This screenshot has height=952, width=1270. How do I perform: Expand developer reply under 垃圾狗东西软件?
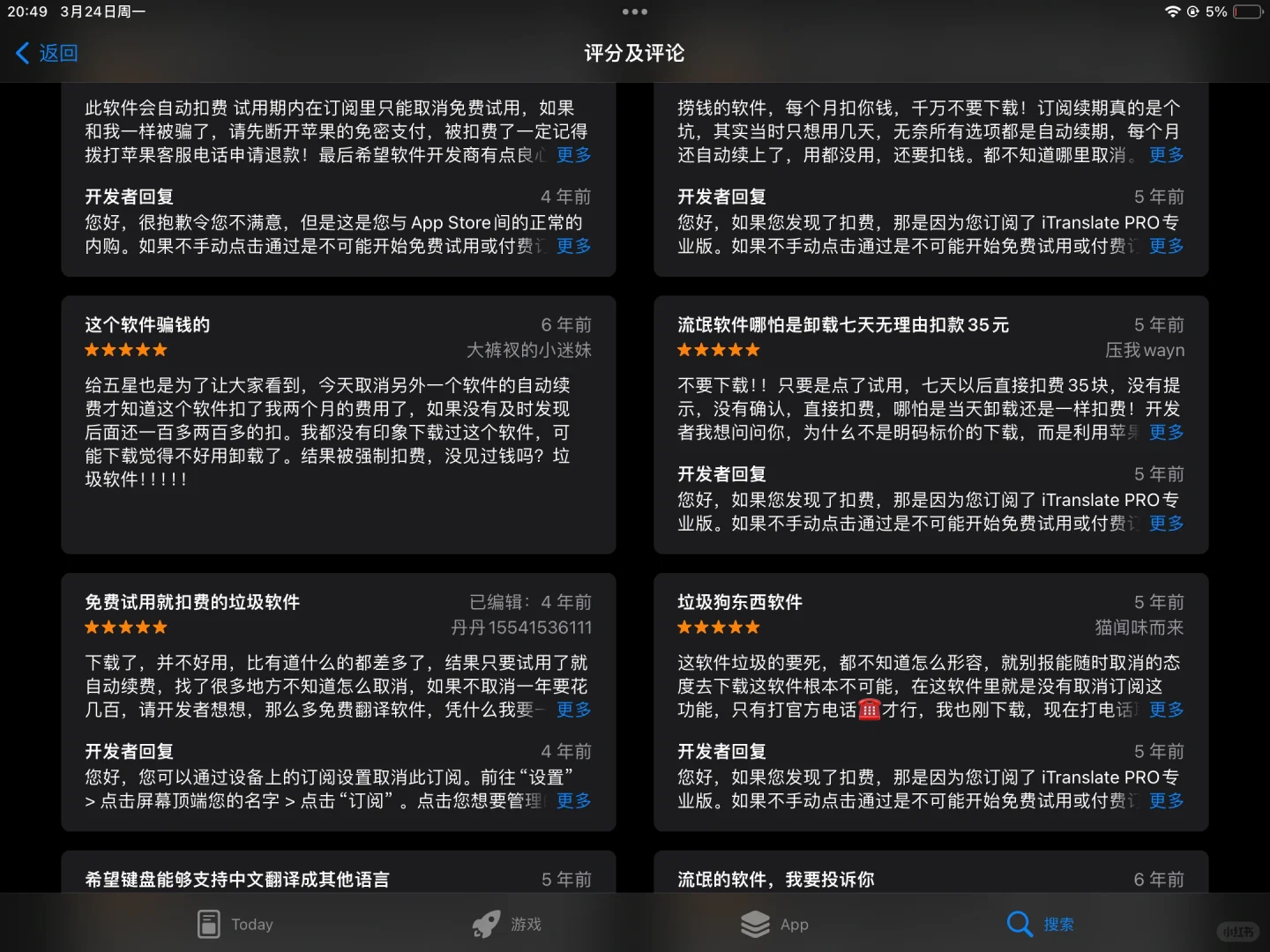click(1165, 800)
